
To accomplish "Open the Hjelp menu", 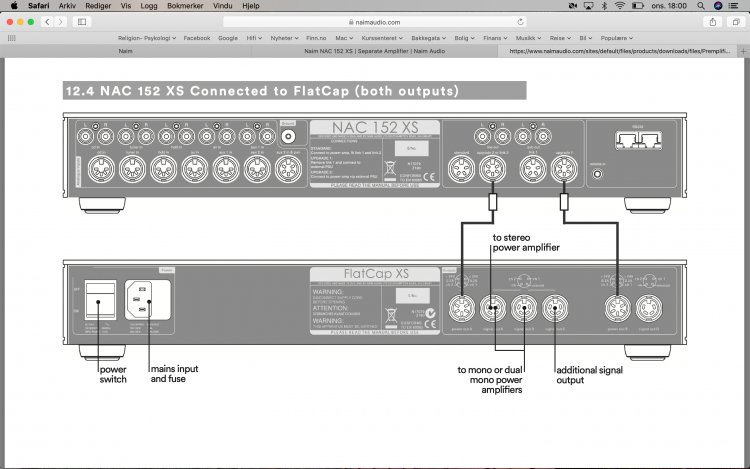I will 251,6.
